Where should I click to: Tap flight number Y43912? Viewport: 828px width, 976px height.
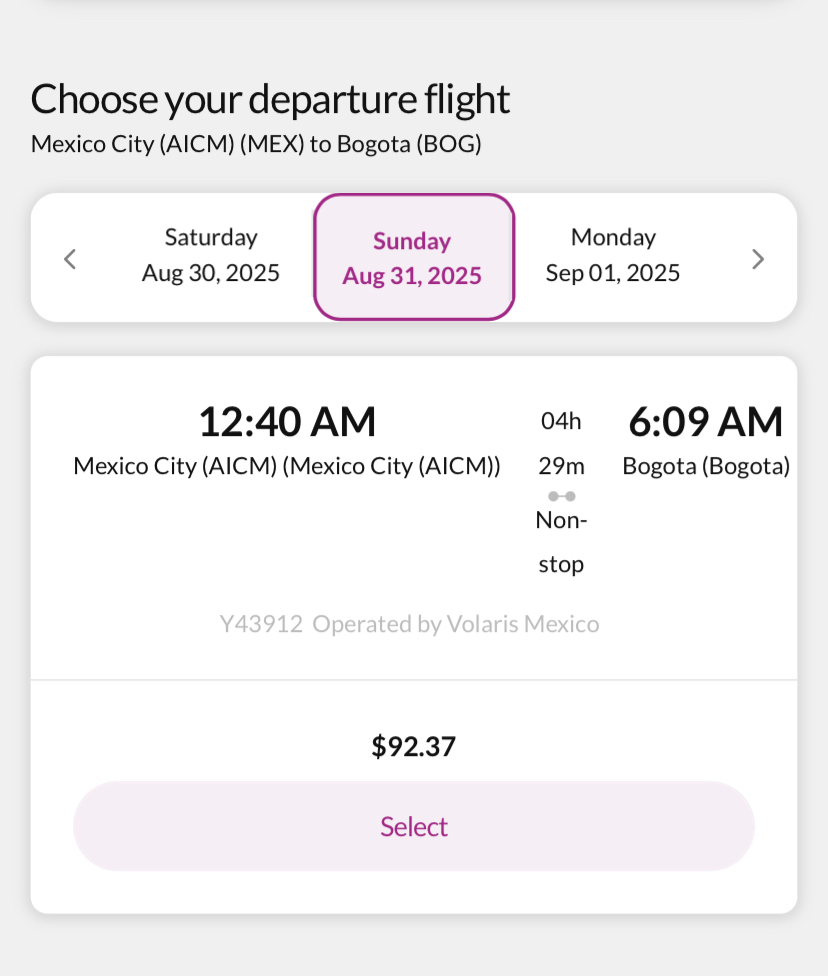(x=261, y=625)
